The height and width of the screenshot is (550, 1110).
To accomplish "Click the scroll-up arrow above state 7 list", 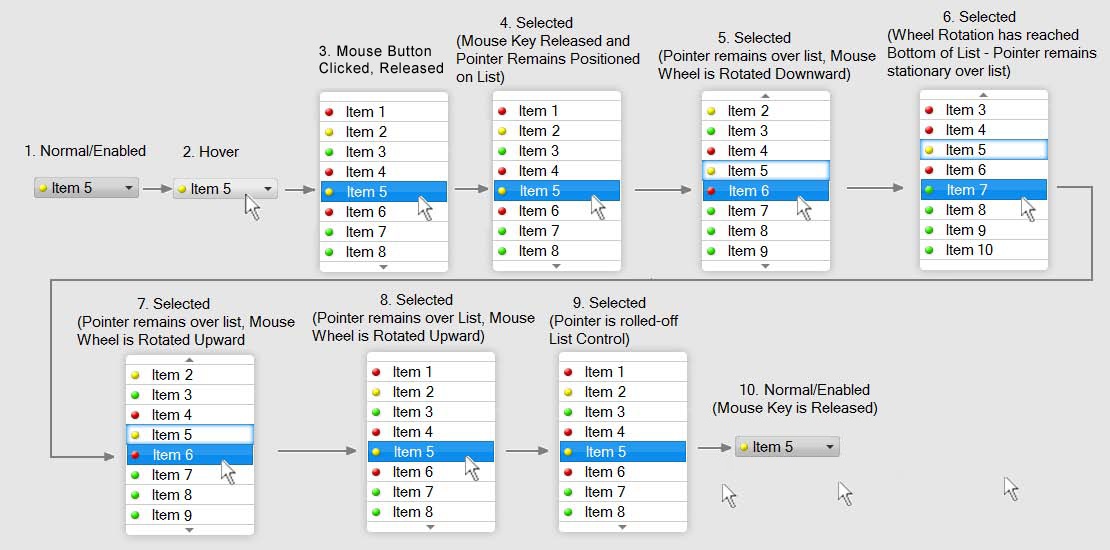I will [189, 360].
